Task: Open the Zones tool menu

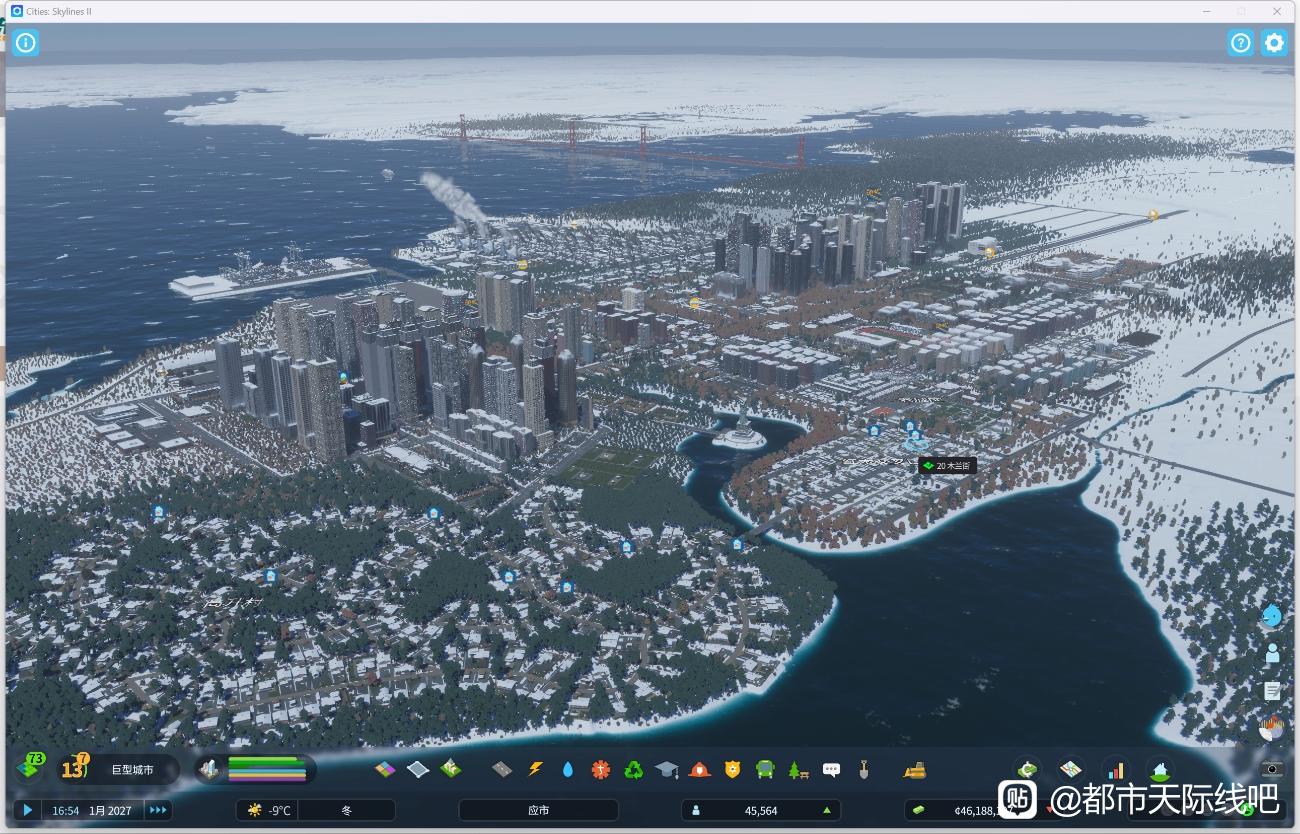Action: point(386,769)
